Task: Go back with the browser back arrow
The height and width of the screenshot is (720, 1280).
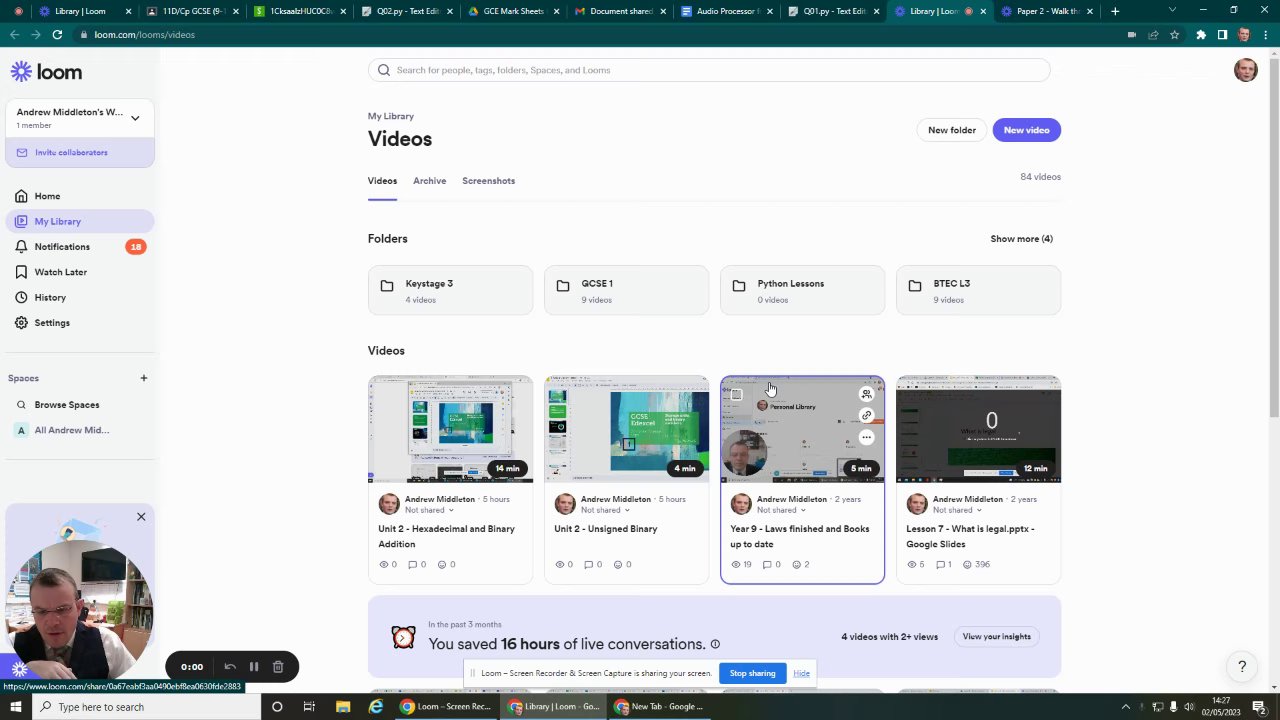Action: coord(14,34)
